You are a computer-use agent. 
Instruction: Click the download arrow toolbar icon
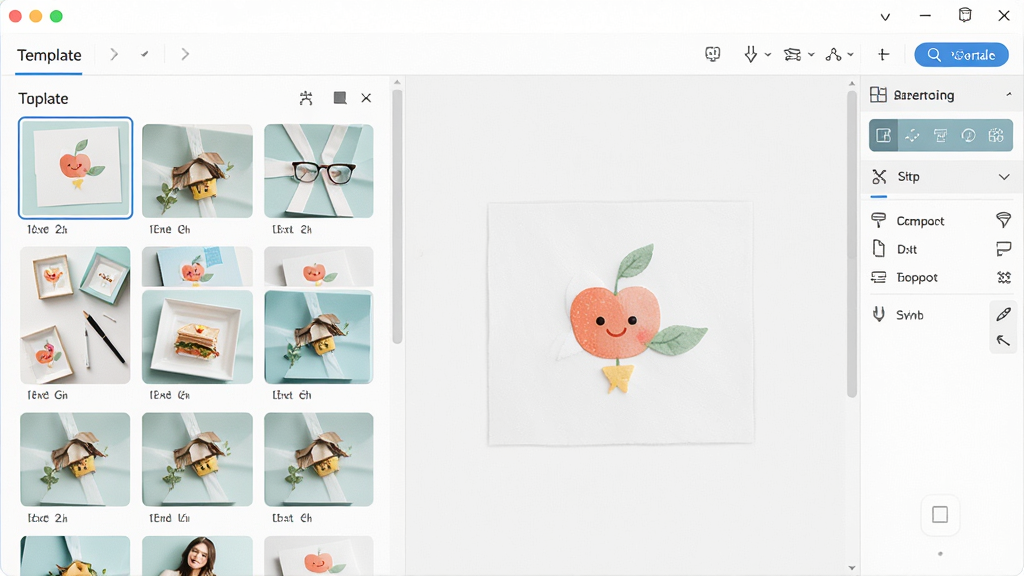click(x=751, y=54)
